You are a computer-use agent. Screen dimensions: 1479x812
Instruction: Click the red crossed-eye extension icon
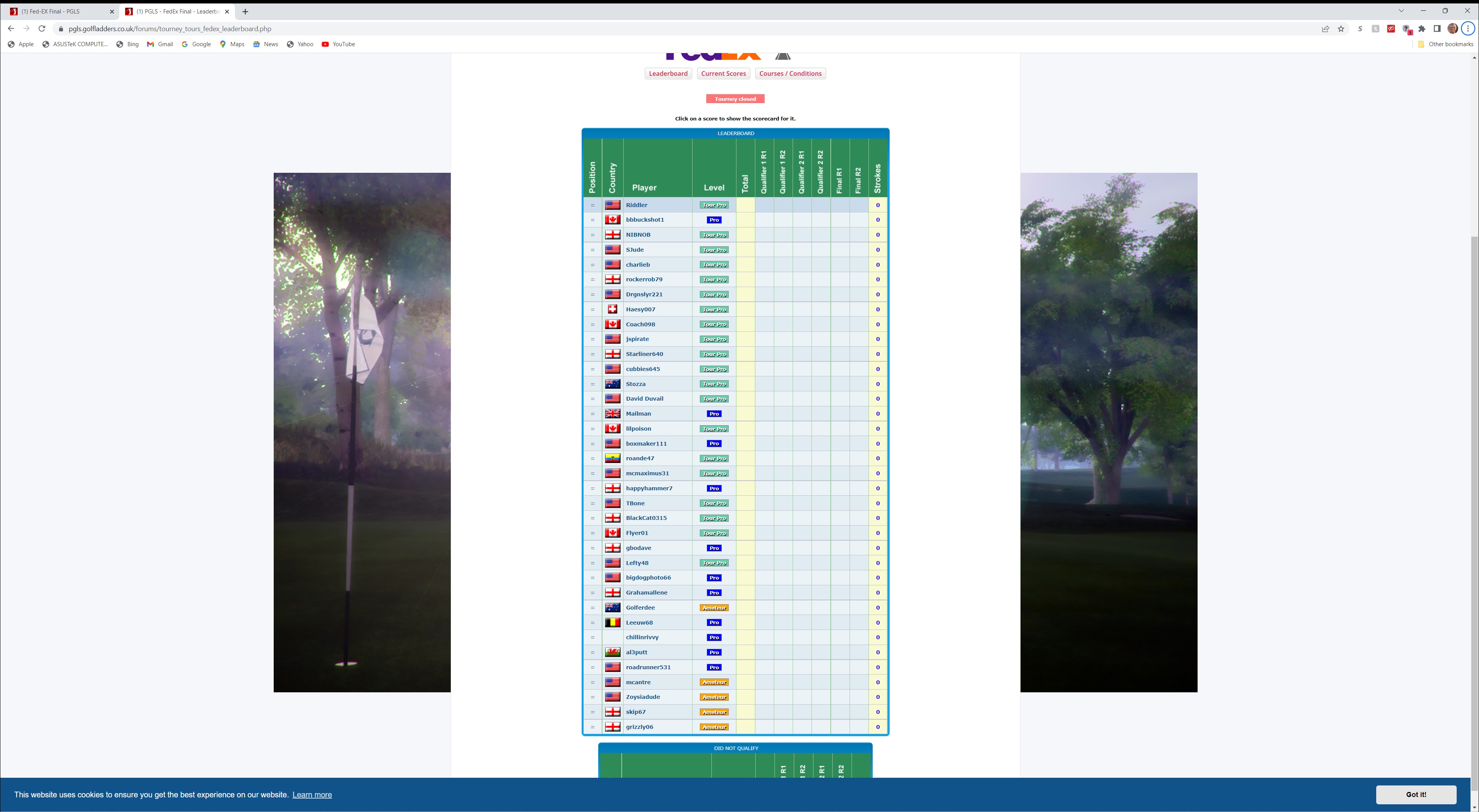click(x=1390, y=29)
